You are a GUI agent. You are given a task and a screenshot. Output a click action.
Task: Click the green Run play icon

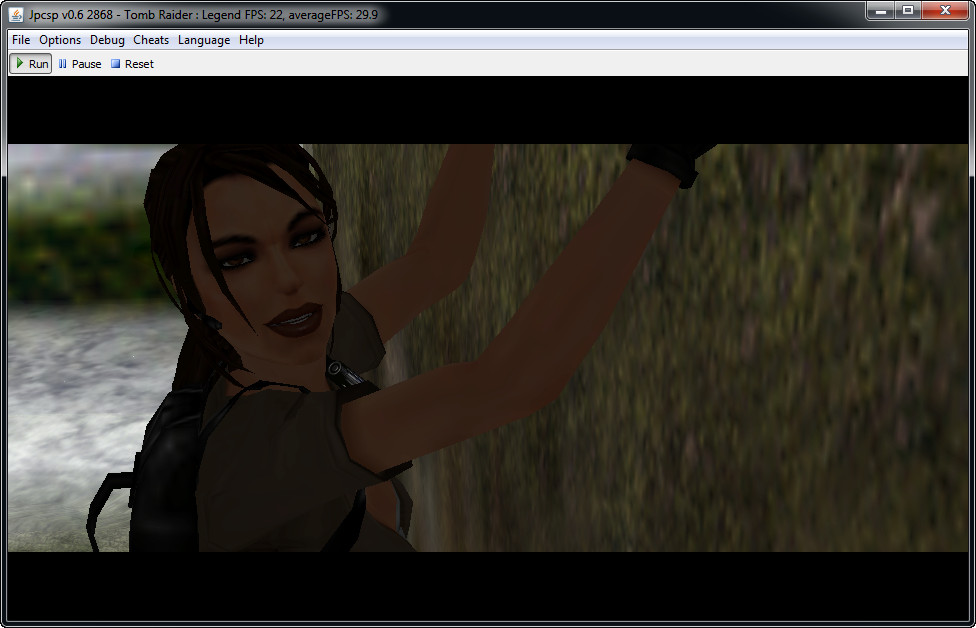pos(19,64)
